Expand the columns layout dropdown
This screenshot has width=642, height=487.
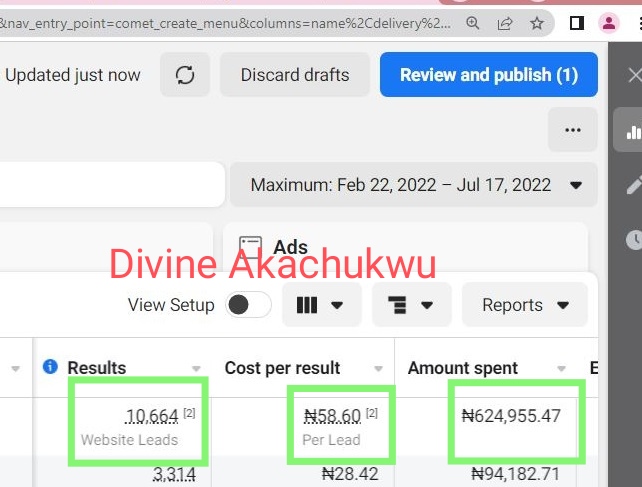[320, 305]
